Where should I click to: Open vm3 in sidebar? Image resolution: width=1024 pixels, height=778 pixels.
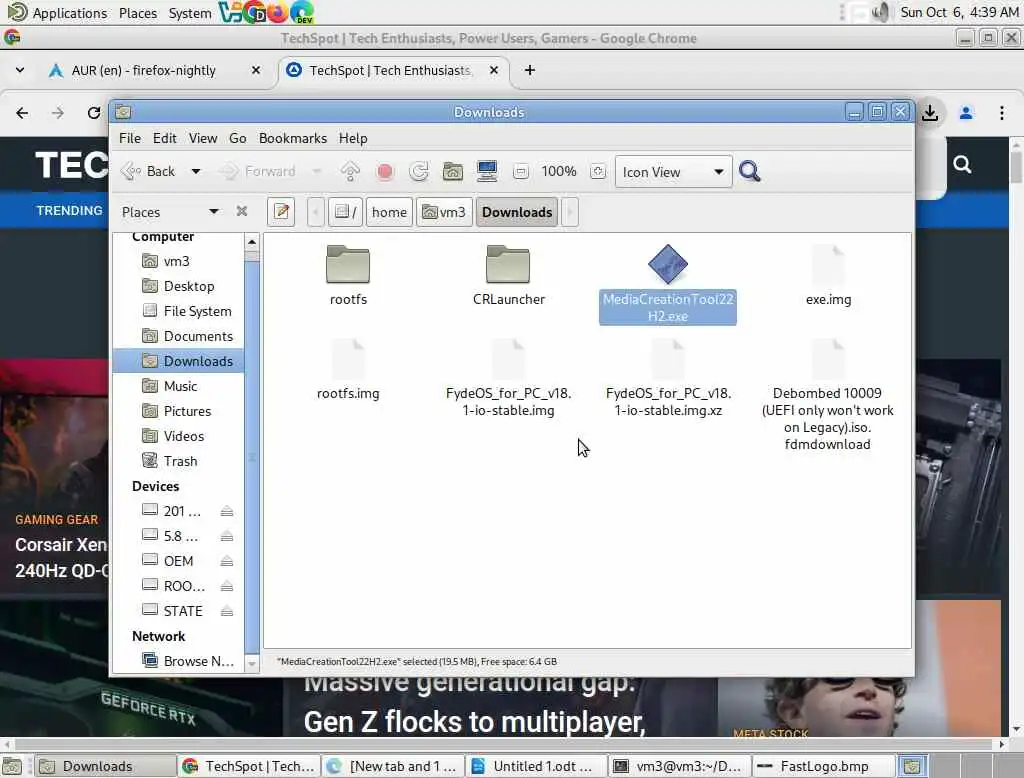(x=178, y=261)
